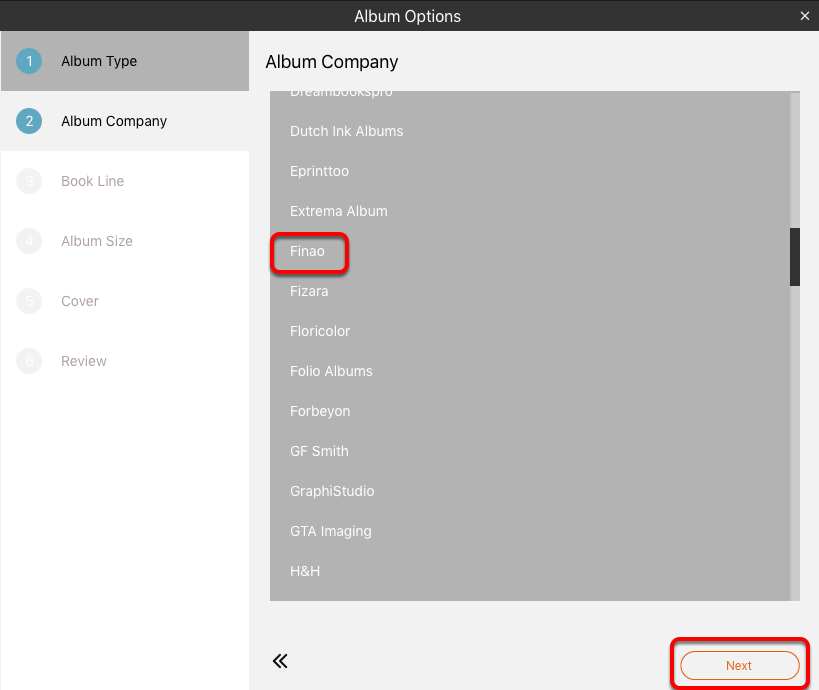Image resolution: width=819 pixels, height=690 pixels.
Task: Pick Folio Albums in the list
Action: tap(530, 371)
